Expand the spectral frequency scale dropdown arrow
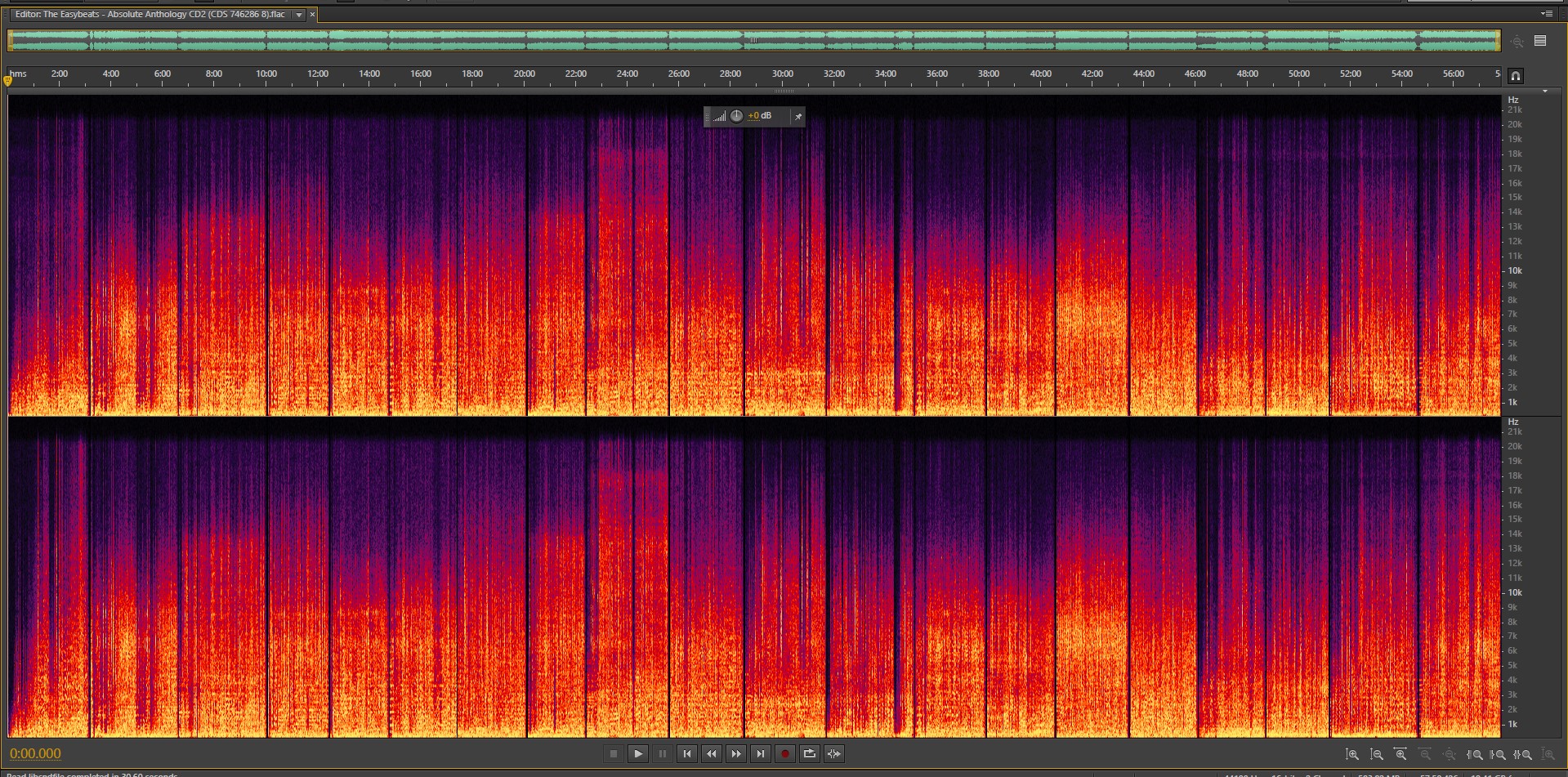Screen dimensions: 1568x777 tap(1545, 92)
